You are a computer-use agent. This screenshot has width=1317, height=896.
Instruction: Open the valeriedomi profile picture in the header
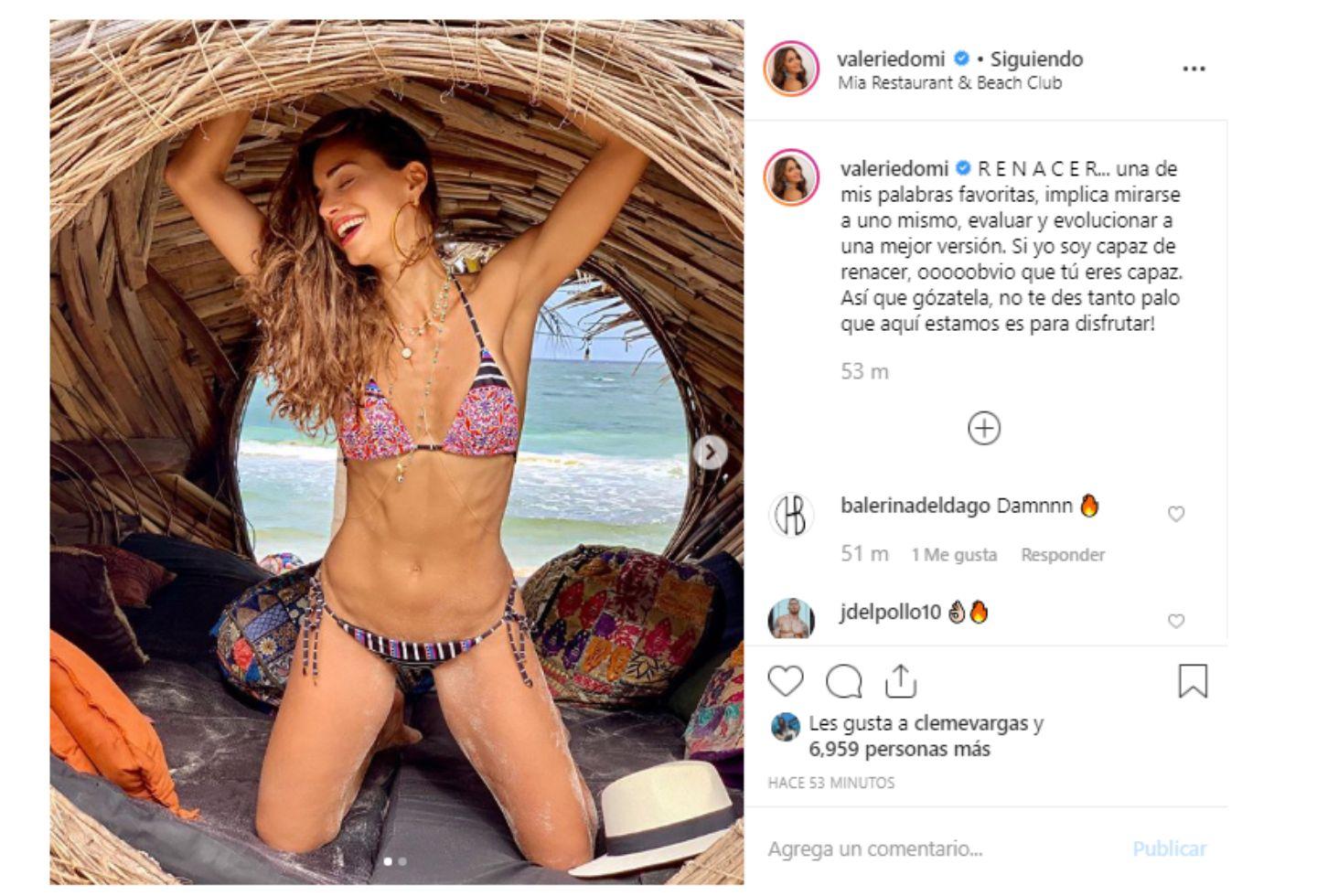791,69
